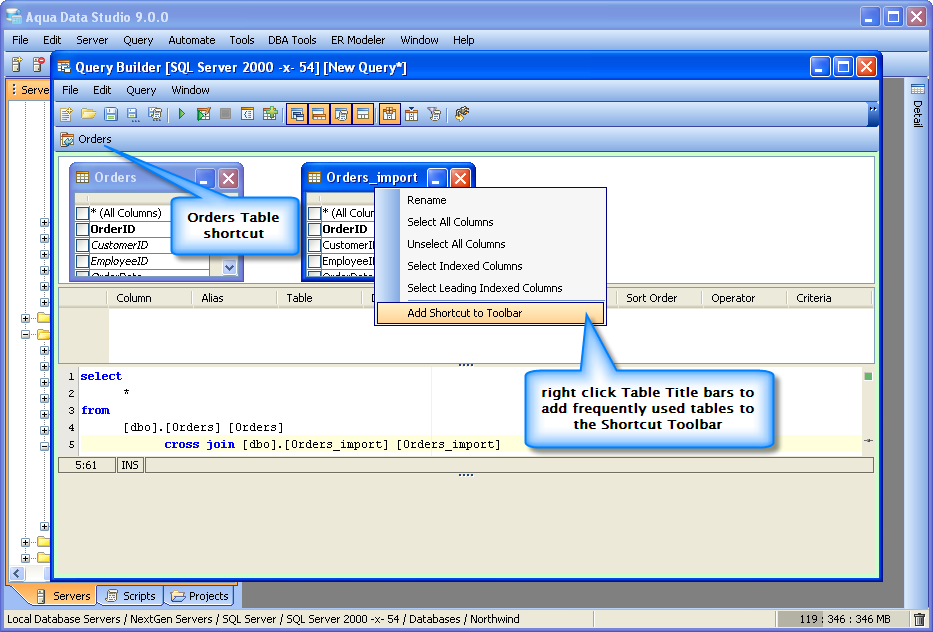The height and width of the screenshot is (632, 933).
Task: Click the table icon in the Orders_import title bar
Action: pos(314,177)
